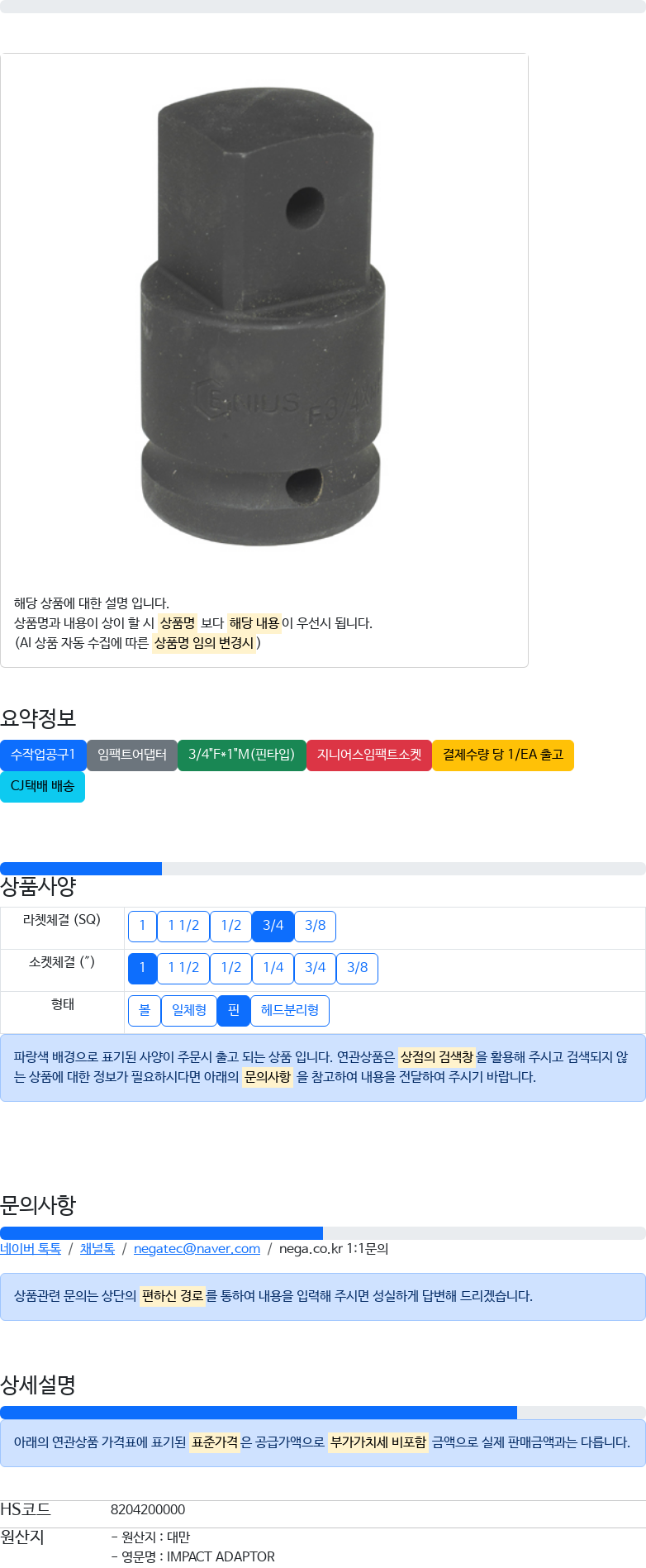Click the negatec@naver.com email link
This screenshot has width=646, height=1568.
(197, 1248)
